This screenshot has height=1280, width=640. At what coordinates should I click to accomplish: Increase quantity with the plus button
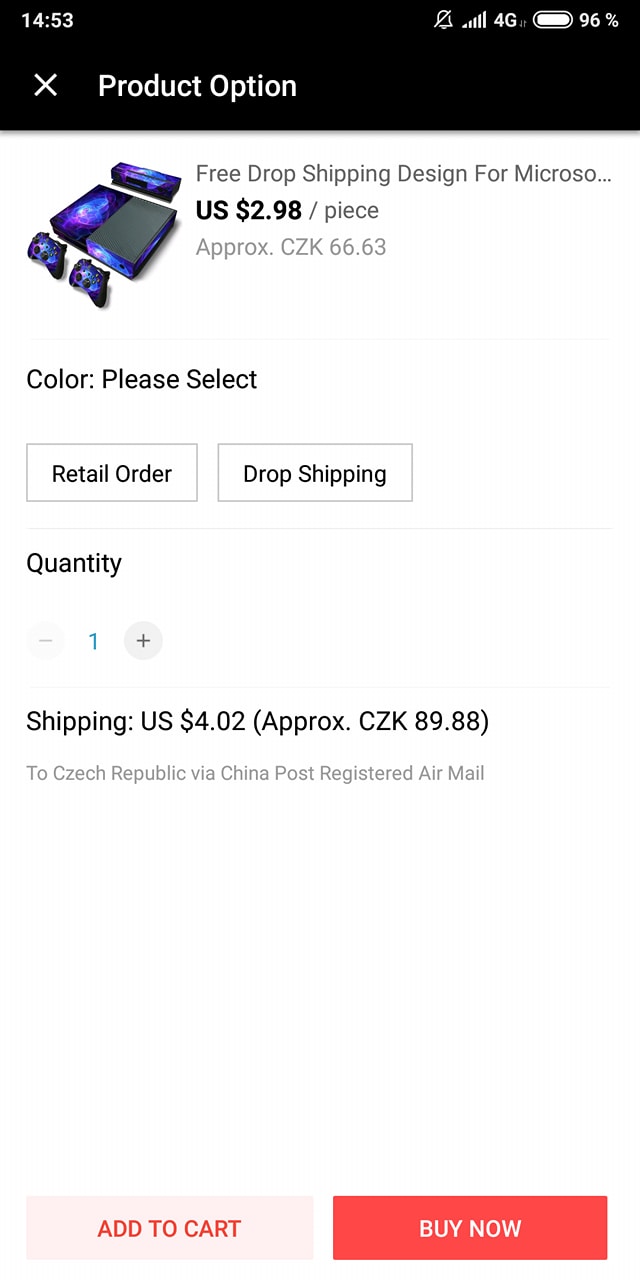pos(143,641)
